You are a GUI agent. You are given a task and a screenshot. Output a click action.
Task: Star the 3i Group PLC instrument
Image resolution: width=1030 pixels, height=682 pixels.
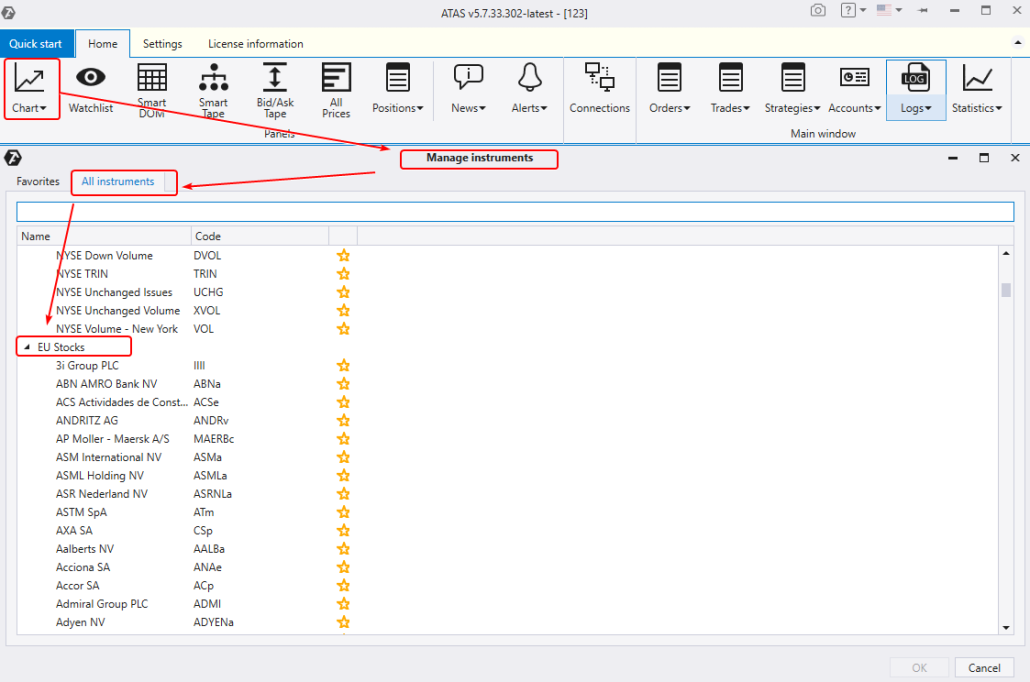point(343,366)
